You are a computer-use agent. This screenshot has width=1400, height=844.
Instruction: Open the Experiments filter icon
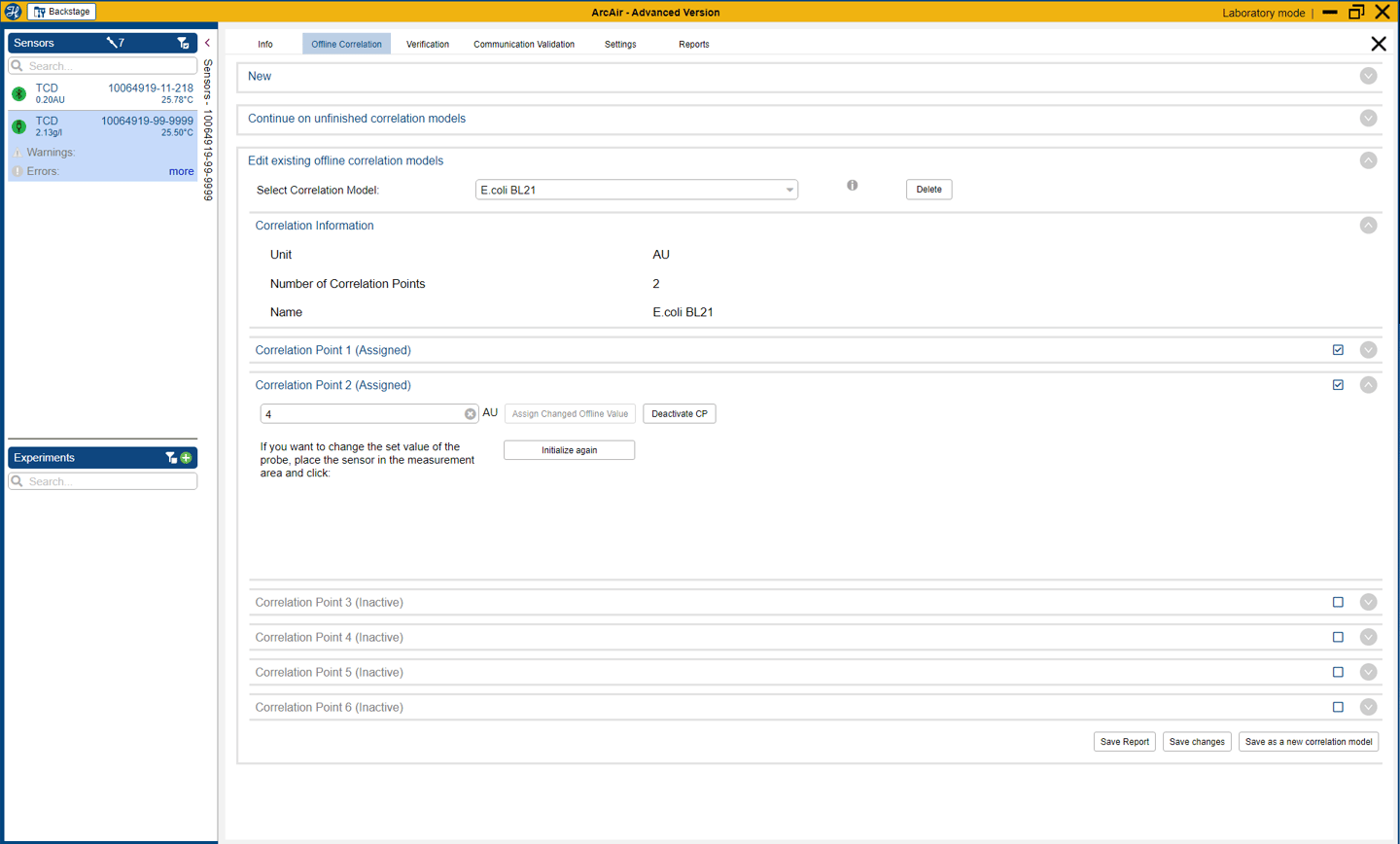click(170, 457)
